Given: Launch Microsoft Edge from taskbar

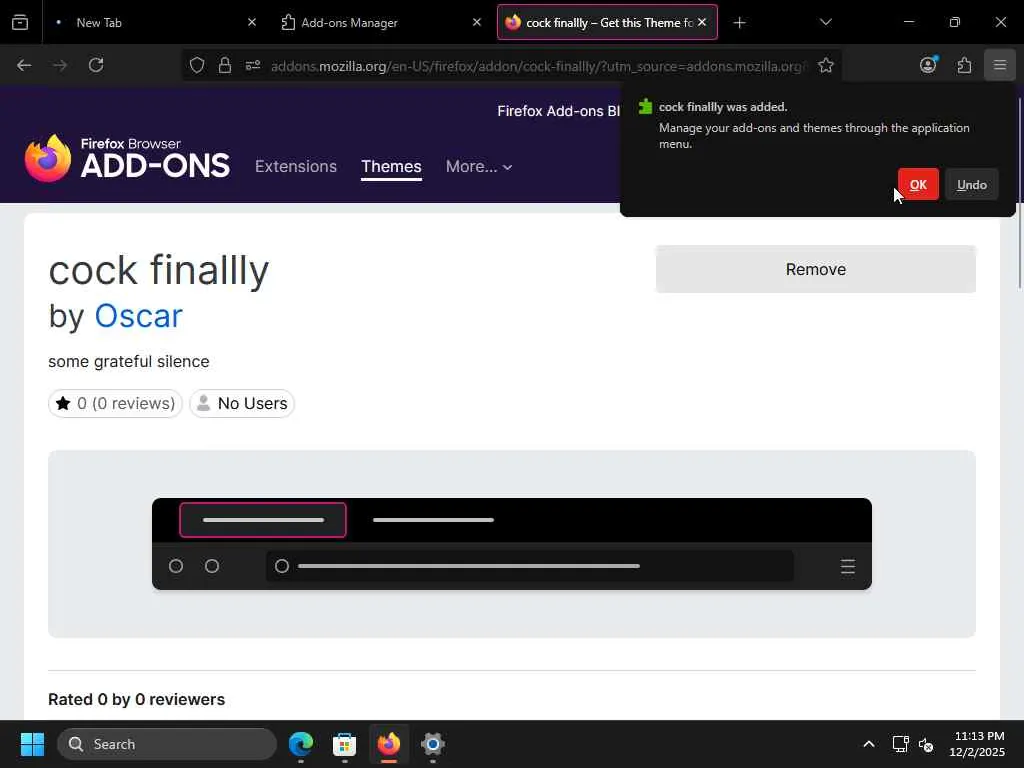Looking at the screenshot, I should click(x=301, y=744).
